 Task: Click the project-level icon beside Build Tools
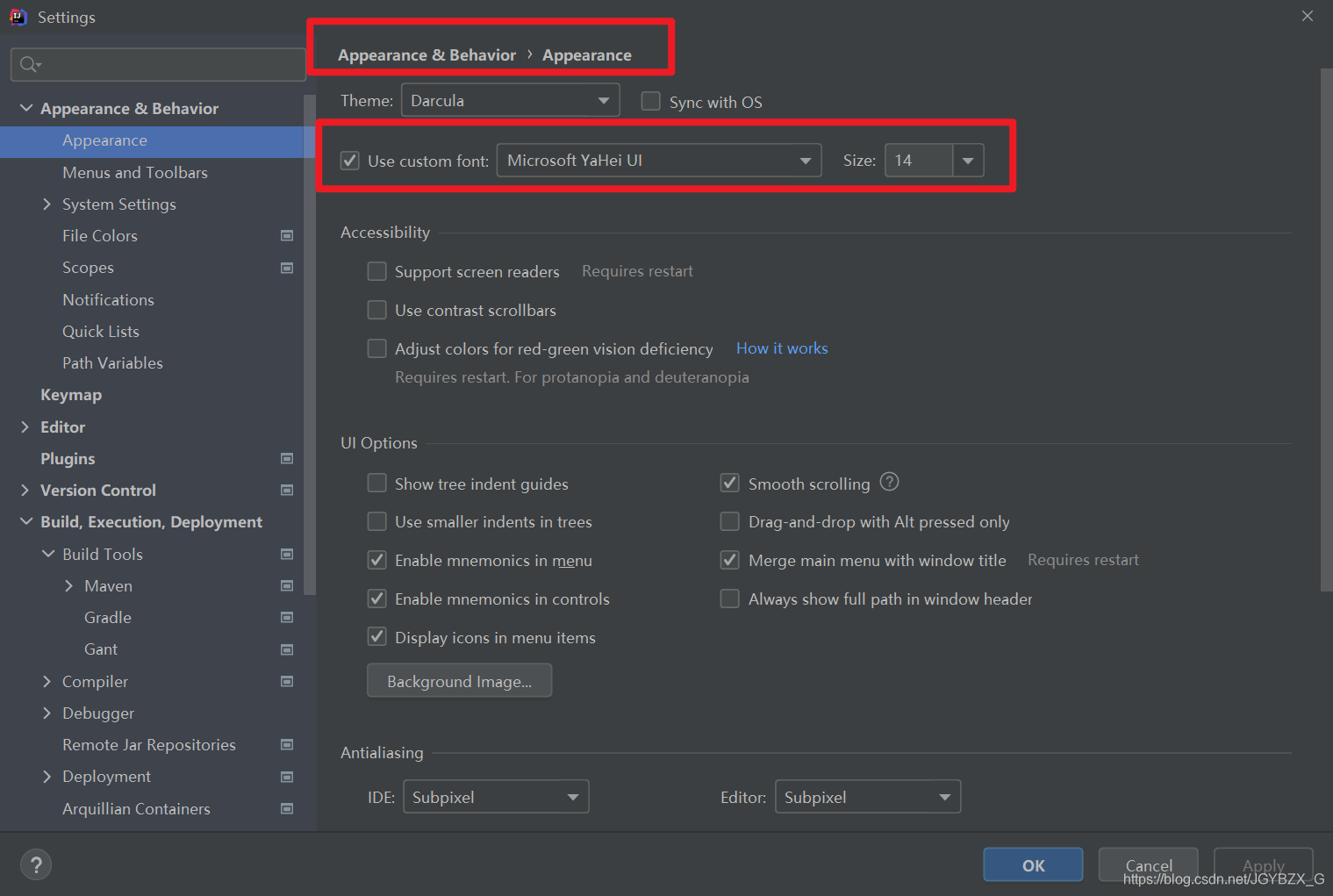286,554
